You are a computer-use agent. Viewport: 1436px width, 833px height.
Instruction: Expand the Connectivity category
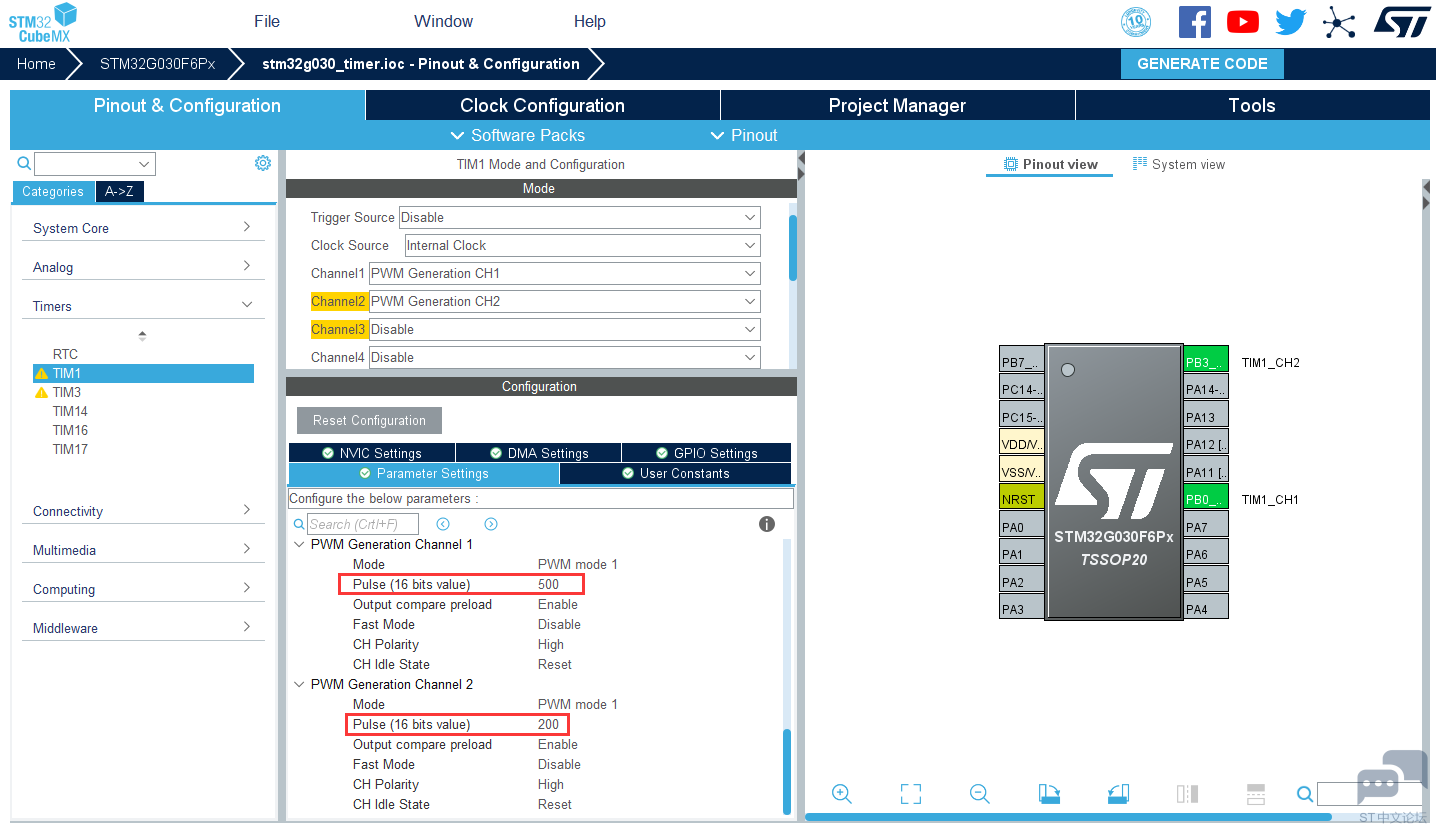(143, 511)
